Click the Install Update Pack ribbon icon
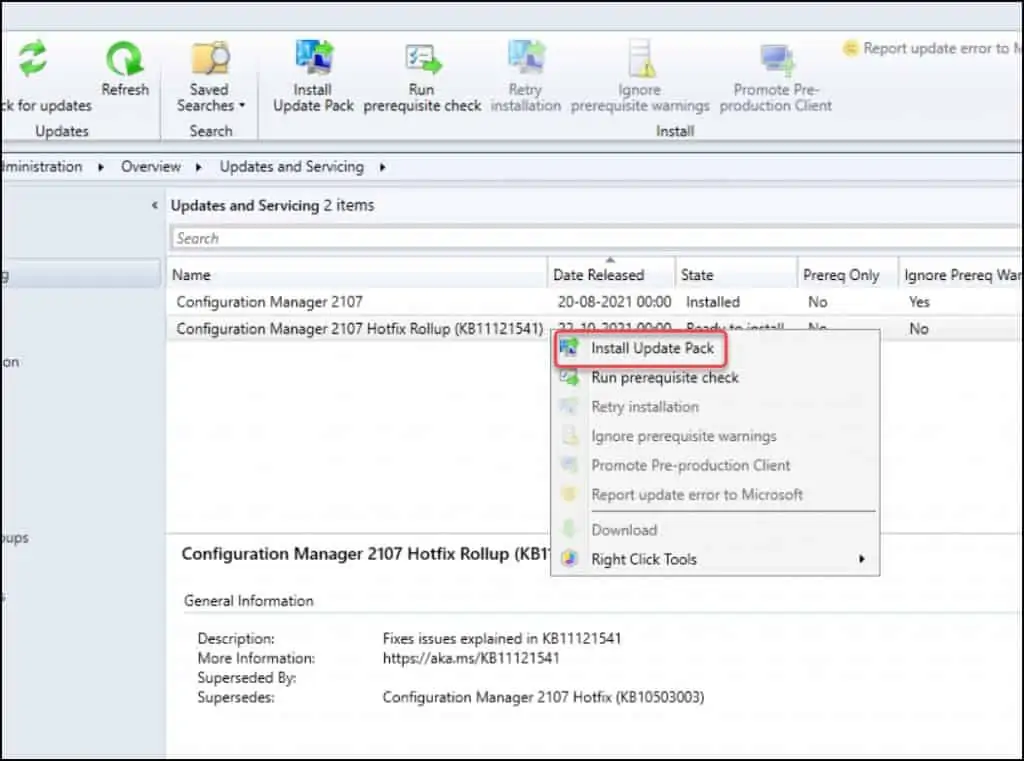This screenshot has width=1024, height=761. point(313,57)
